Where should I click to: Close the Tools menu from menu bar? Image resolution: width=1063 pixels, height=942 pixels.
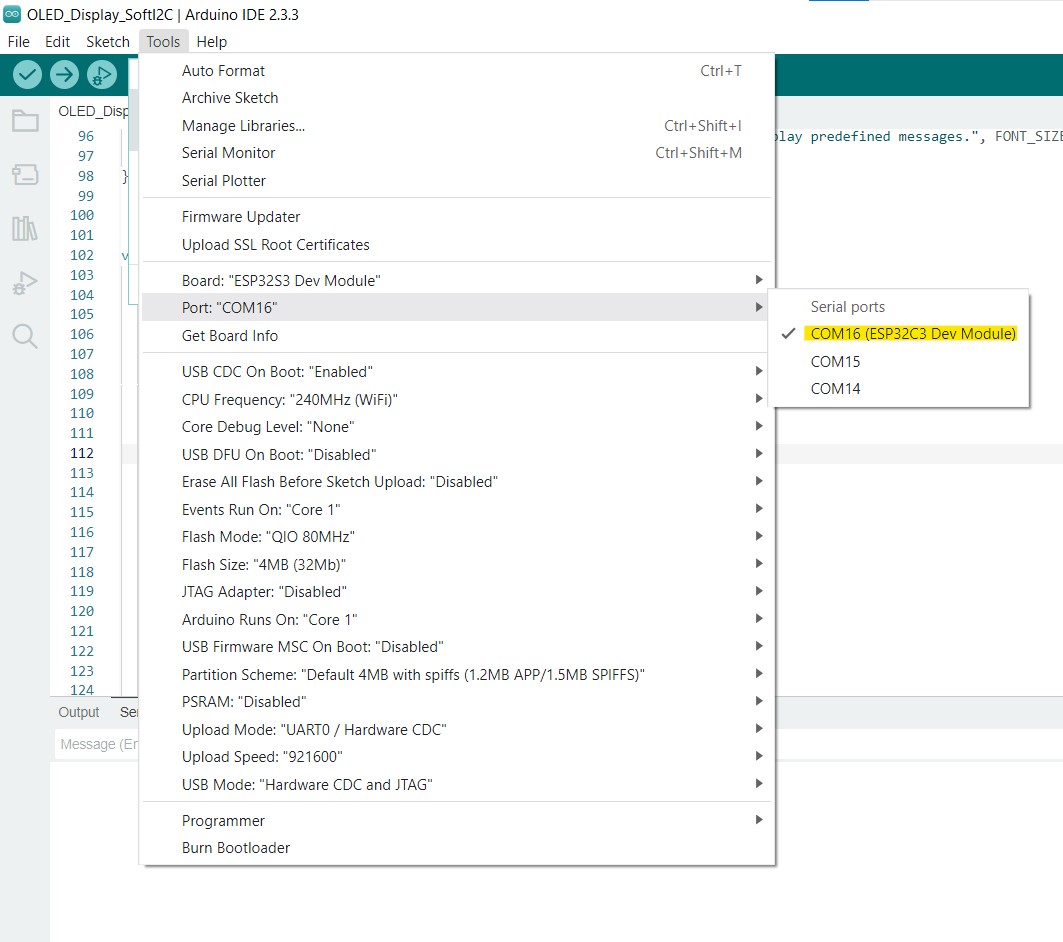(163, 42)
